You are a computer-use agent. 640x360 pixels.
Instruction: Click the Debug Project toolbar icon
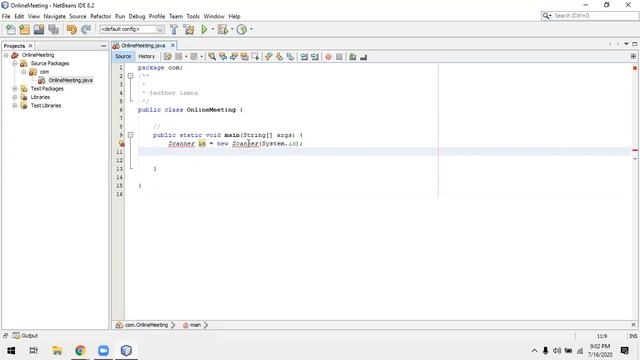click(222, 29)
